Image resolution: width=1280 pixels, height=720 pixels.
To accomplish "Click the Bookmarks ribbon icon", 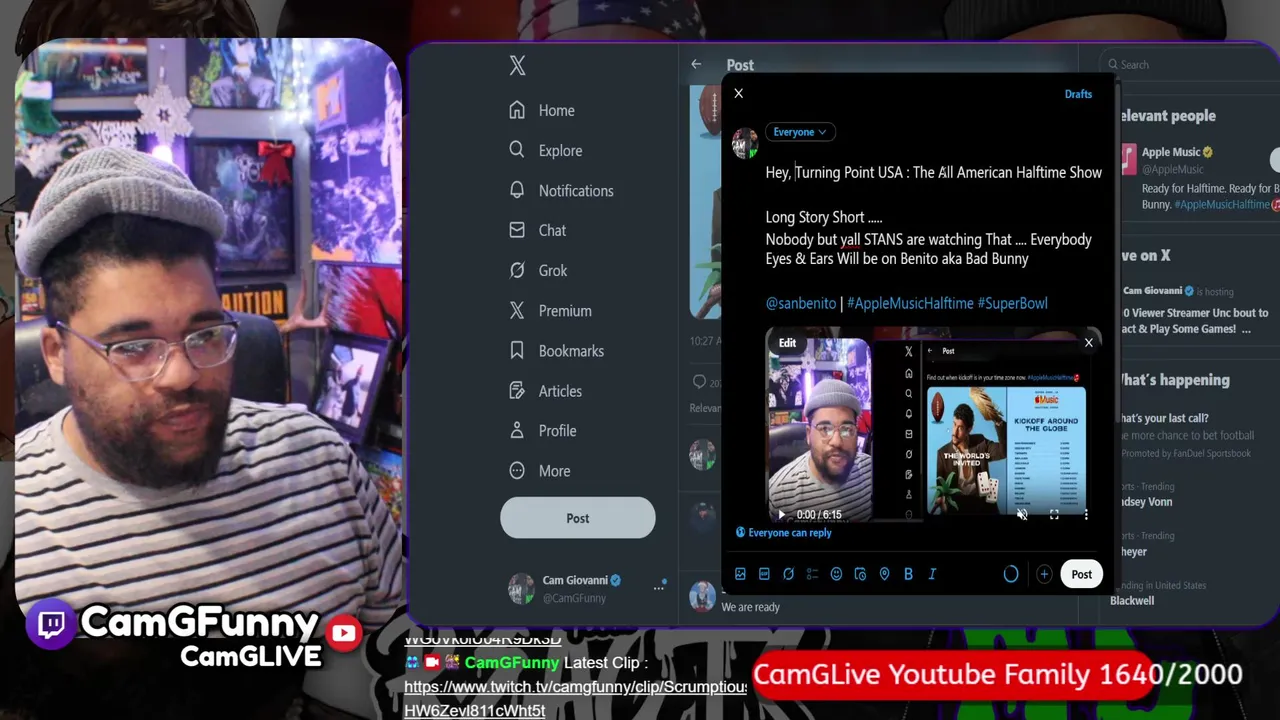I will 517,350.
